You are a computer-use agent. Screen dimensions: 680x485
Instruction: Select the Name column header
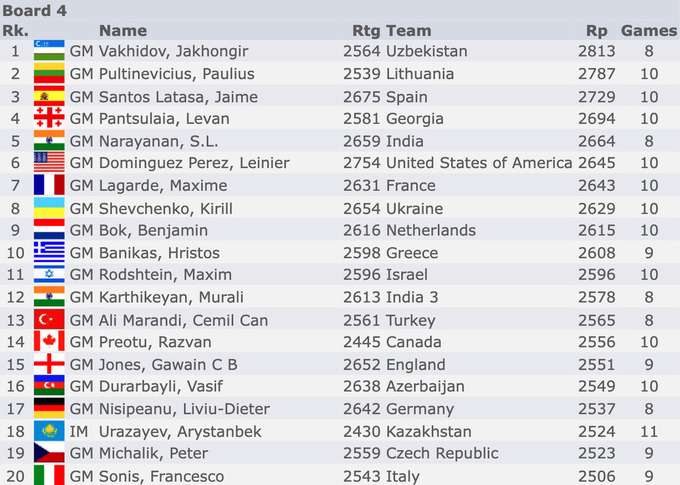[x=123, y=31]
